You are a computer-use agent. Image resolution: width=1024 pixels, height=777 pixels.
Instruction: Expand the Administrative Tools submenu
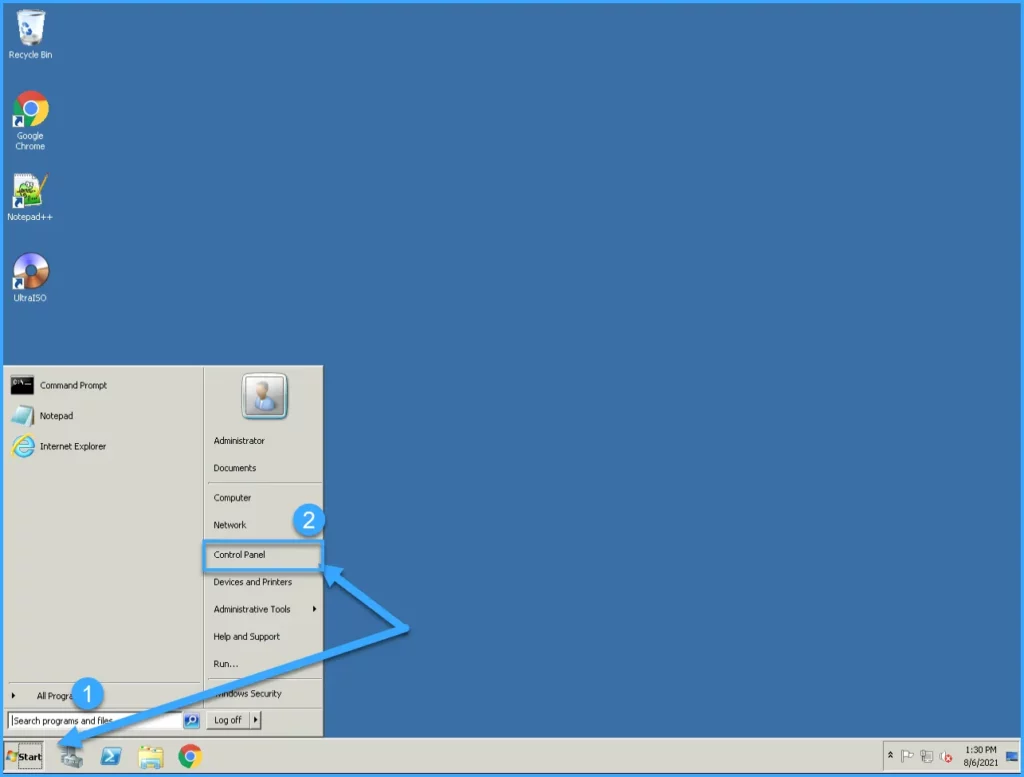coord(315,609)
